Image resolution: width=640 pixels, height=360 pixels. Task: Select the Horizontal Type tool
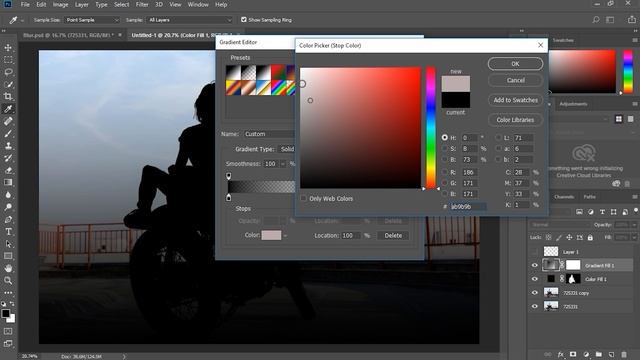pyautogui.click(x=8, y=231)
